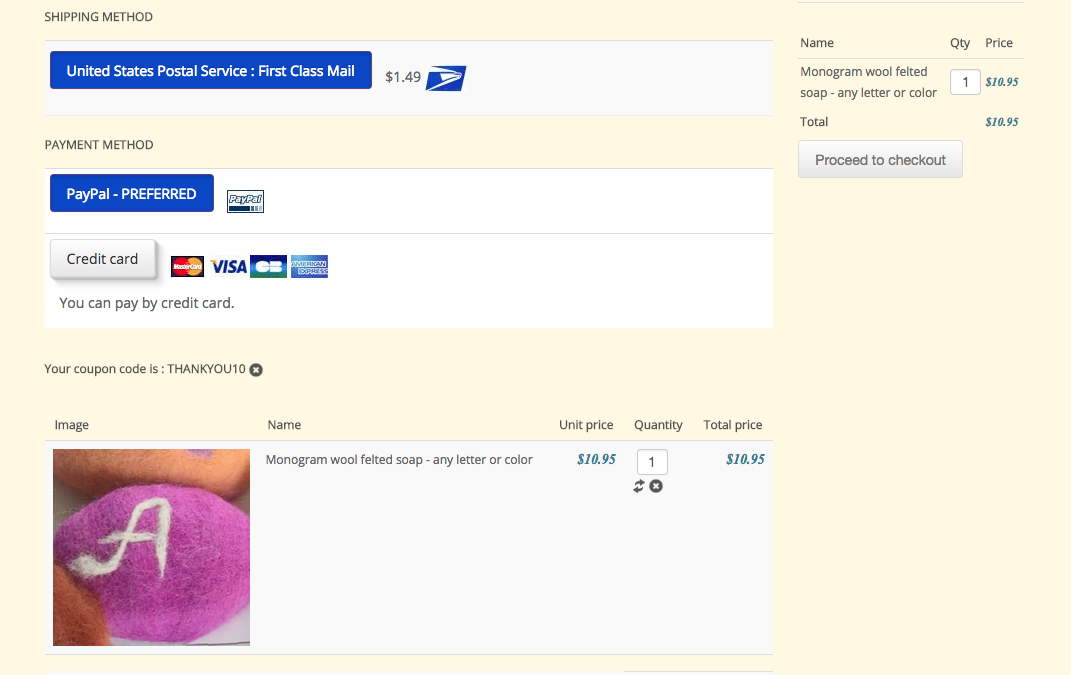Viewport: 1071px width, 675px height.
Task: Open Monogram wool felted soap product link
Action: pyautogui.click(x=399, y=460)
